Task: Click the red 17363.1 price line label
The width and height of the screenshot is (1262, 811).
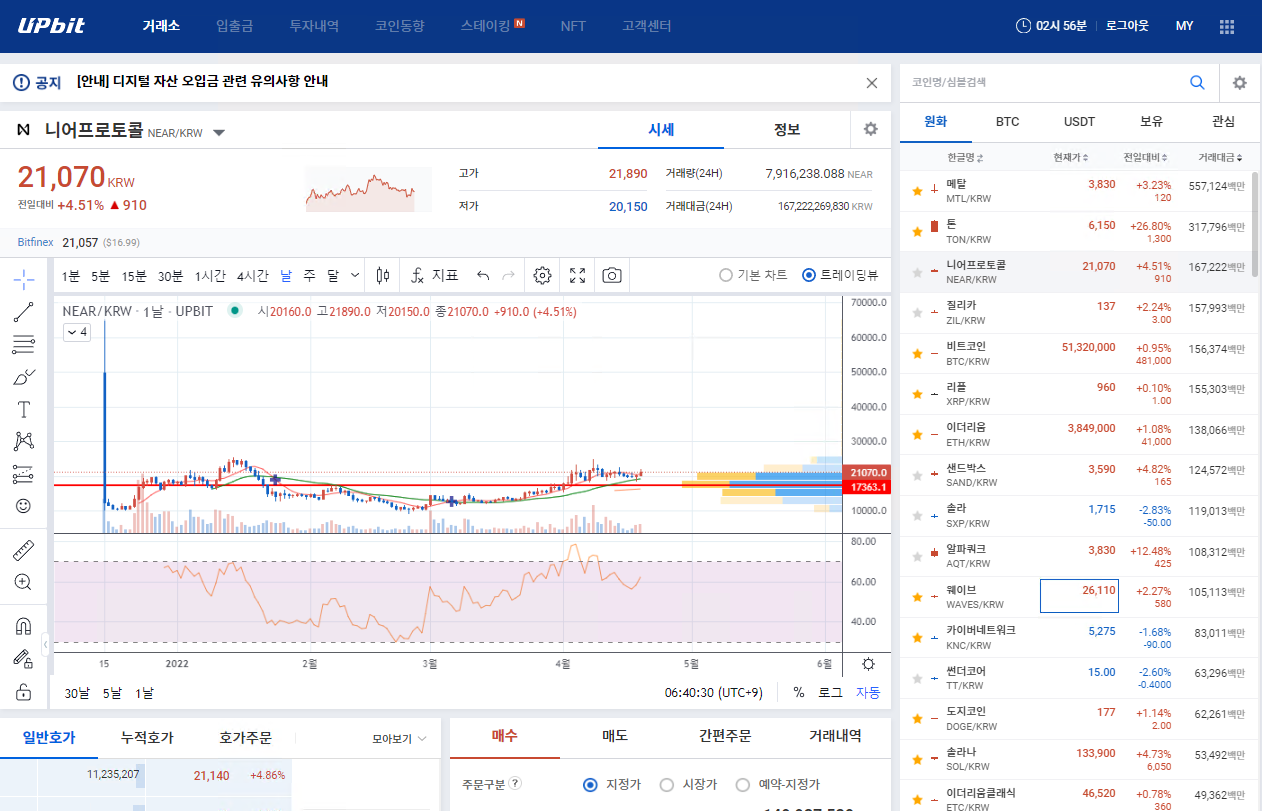Action: 866,487
